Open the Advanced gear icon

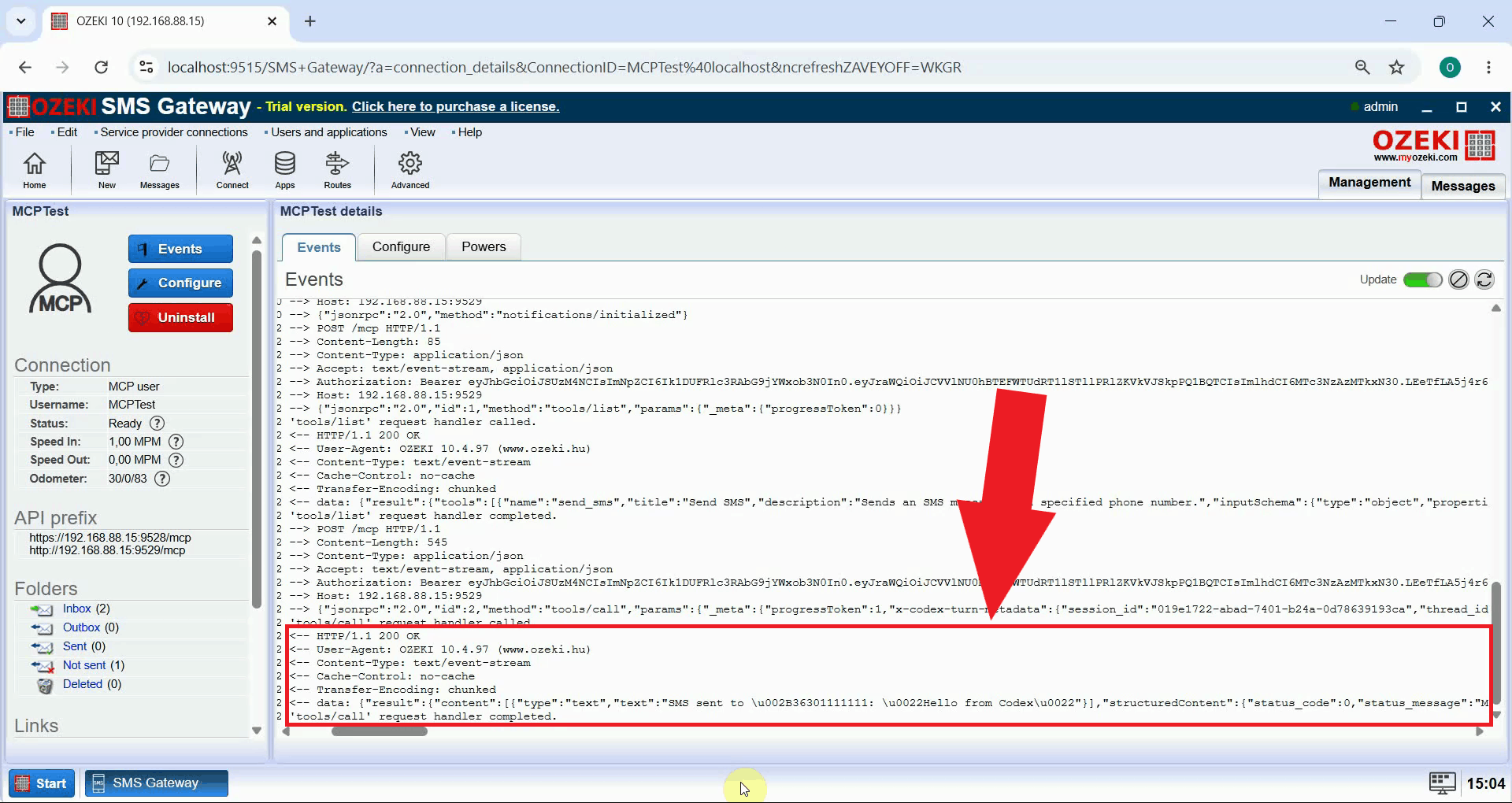(410, 170)
